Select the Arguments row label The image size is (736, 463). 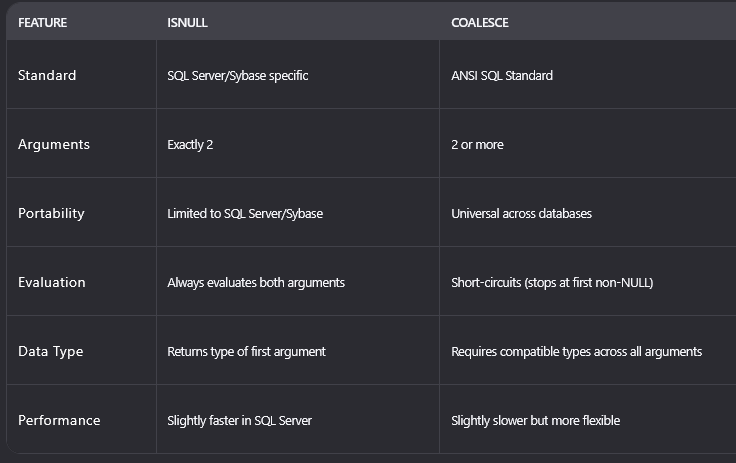click(54, 144)
